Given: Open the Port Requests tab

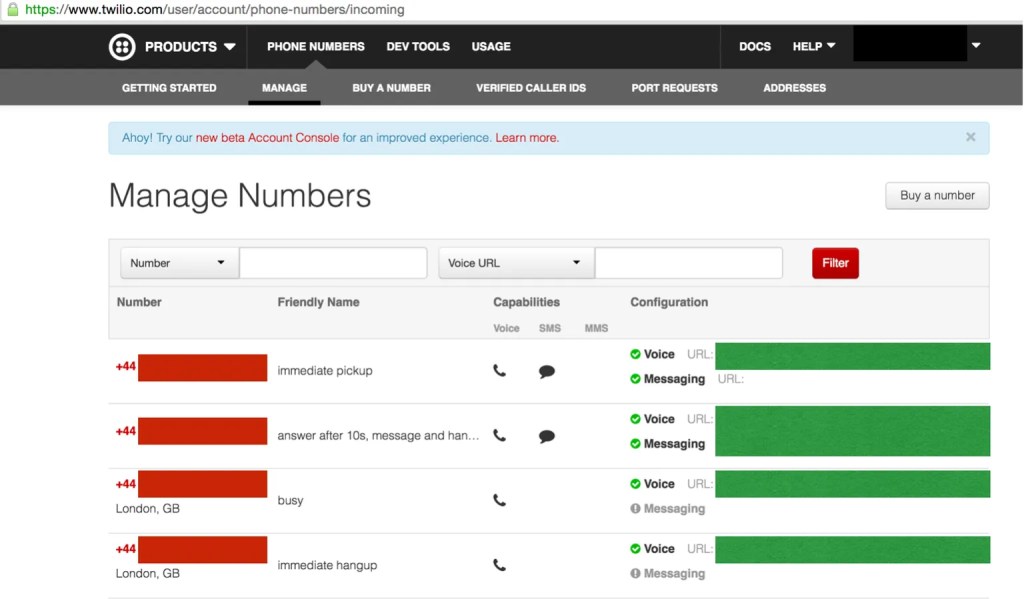Looking at the screenshot, I should [x=674, y=88].
